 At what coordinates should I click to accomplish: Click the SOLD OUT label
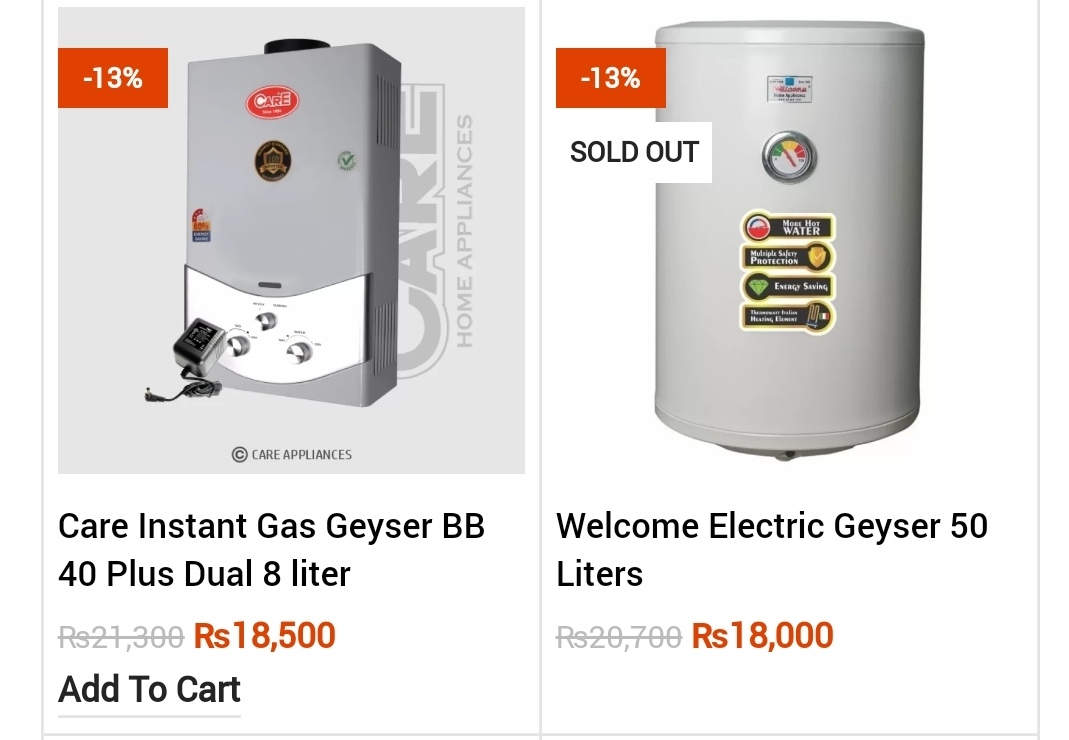[x=634, y=152]
